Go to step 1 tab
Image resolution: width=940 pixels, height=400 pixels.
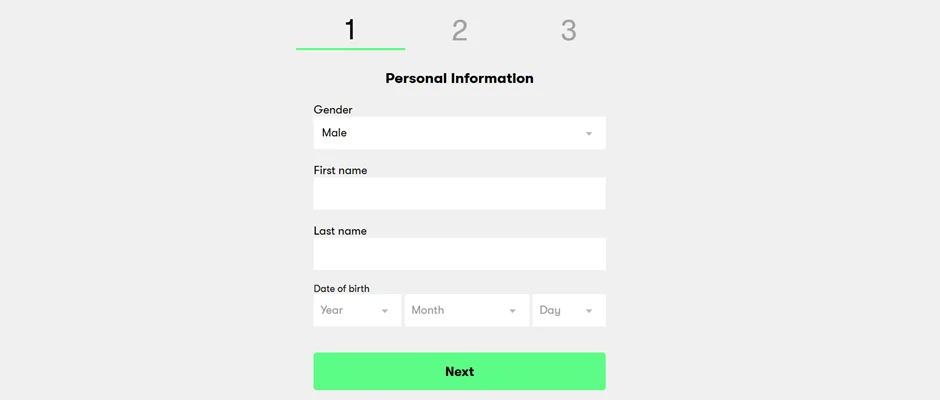[x=350, y=30]
